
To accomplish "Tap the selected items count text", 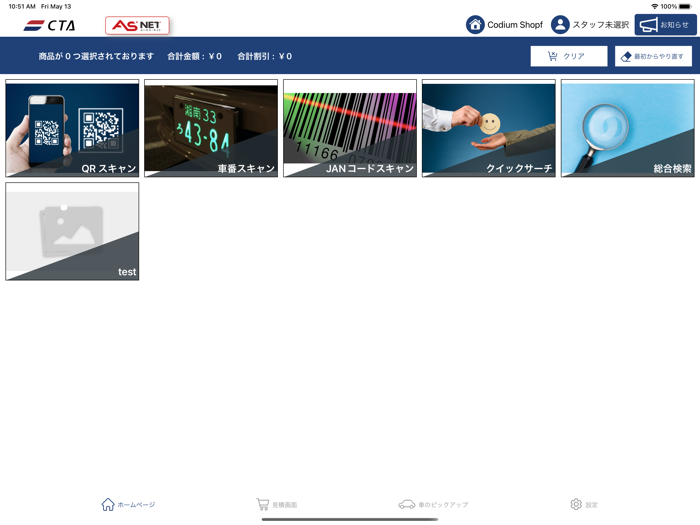I will click(x=96, y=56).
